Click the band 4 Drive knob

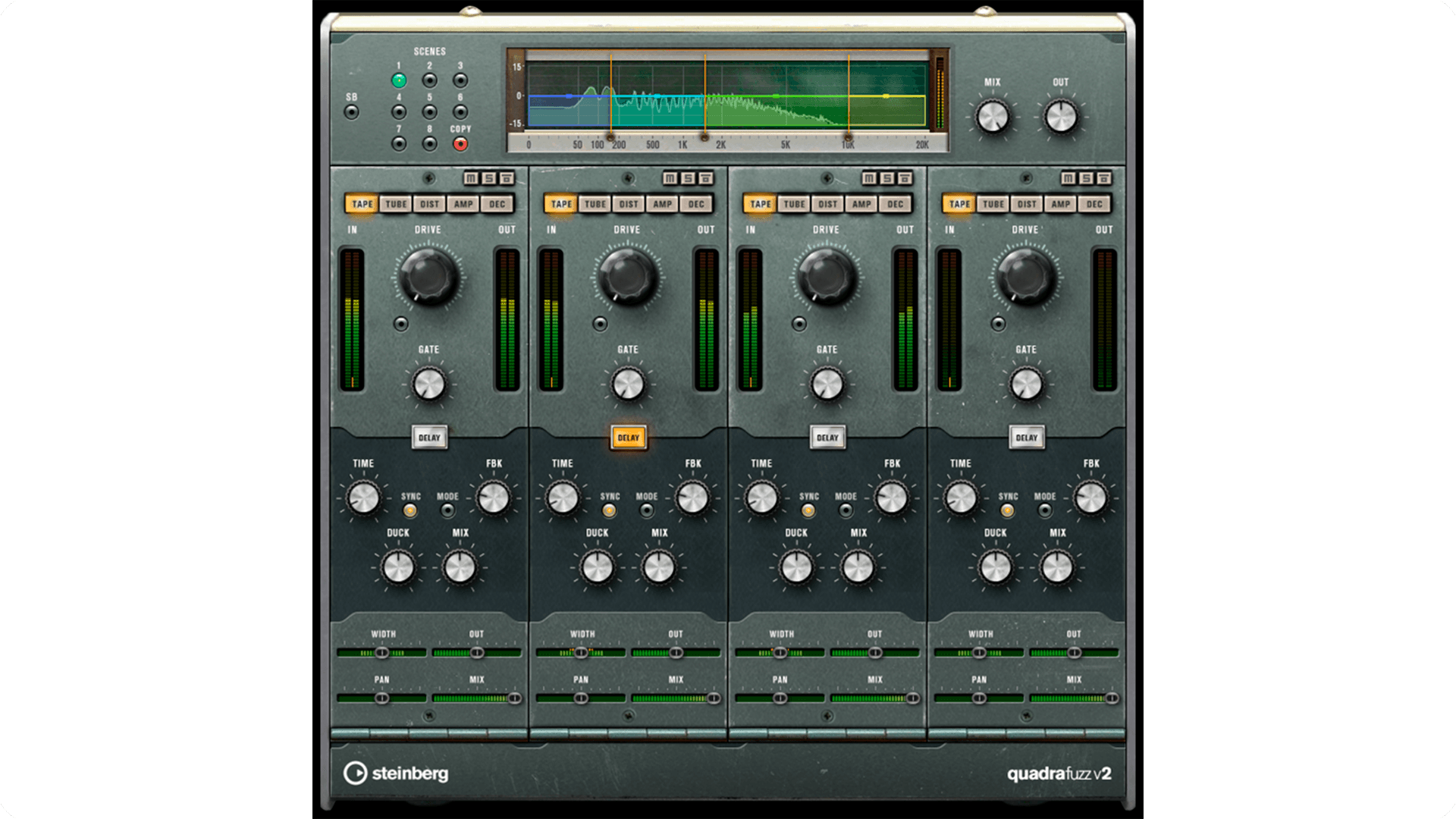click(1026, 276)
